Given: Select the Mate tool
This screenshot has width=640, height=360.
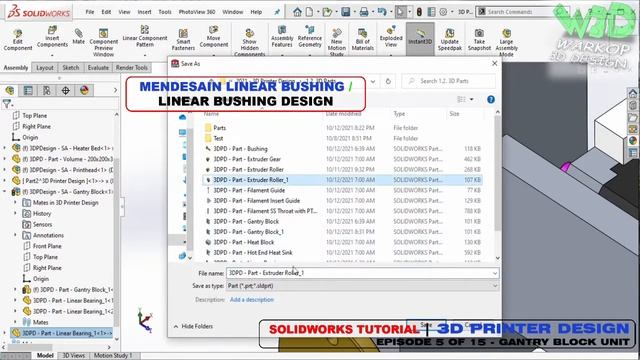Looking at the screenshot, I should point(78,37).
